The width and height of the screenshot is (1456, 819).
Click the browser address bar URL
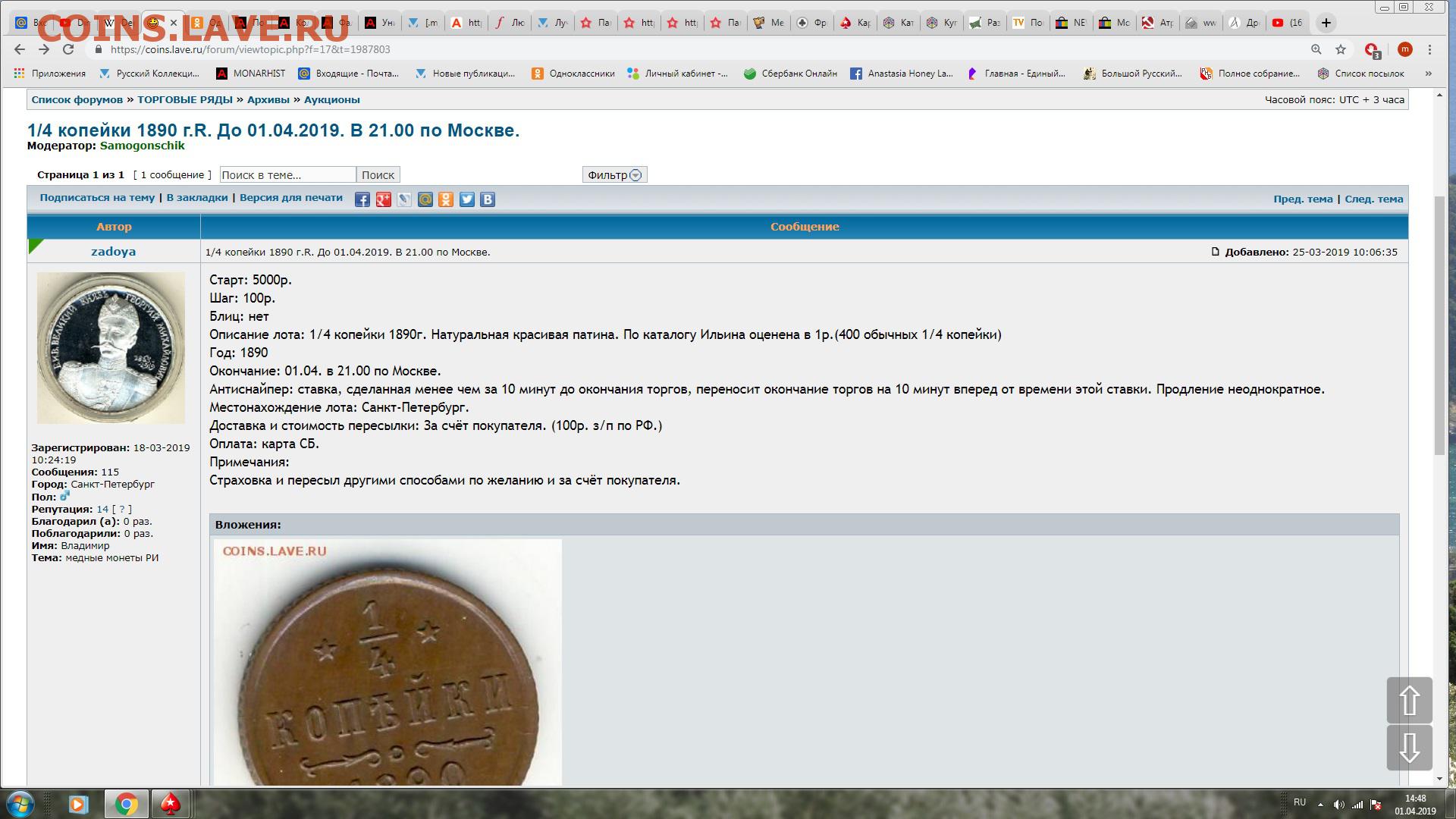[250, 49]
